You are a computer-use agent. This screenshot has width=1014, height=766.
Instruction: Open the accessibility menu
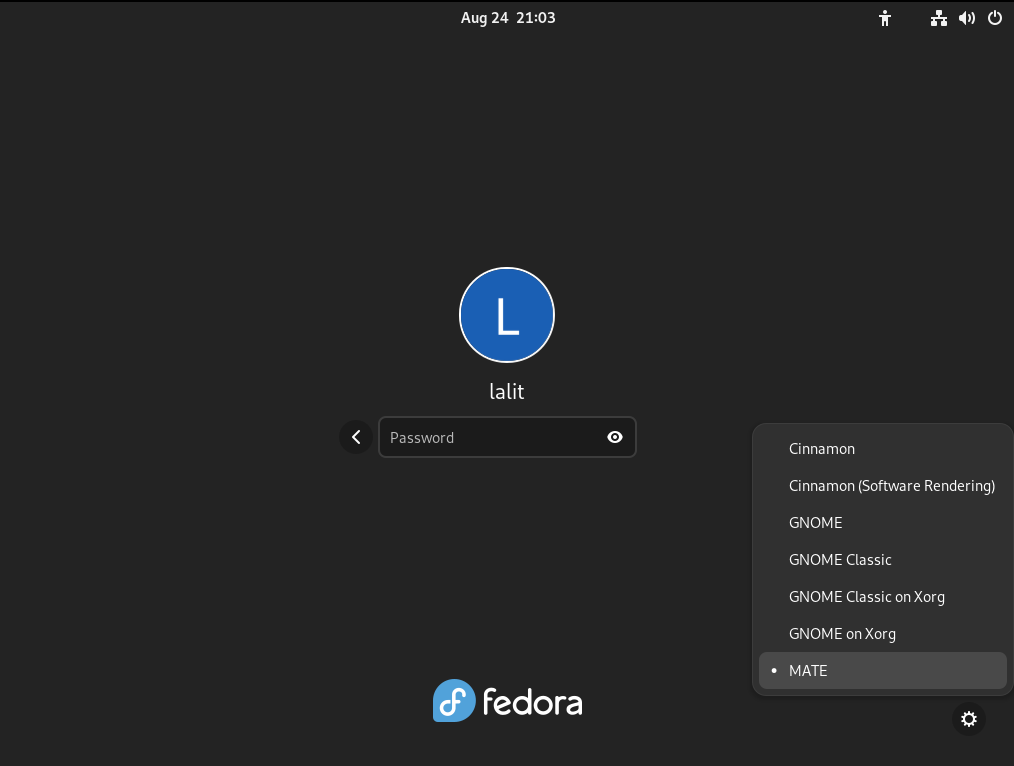tap(885, 18)
